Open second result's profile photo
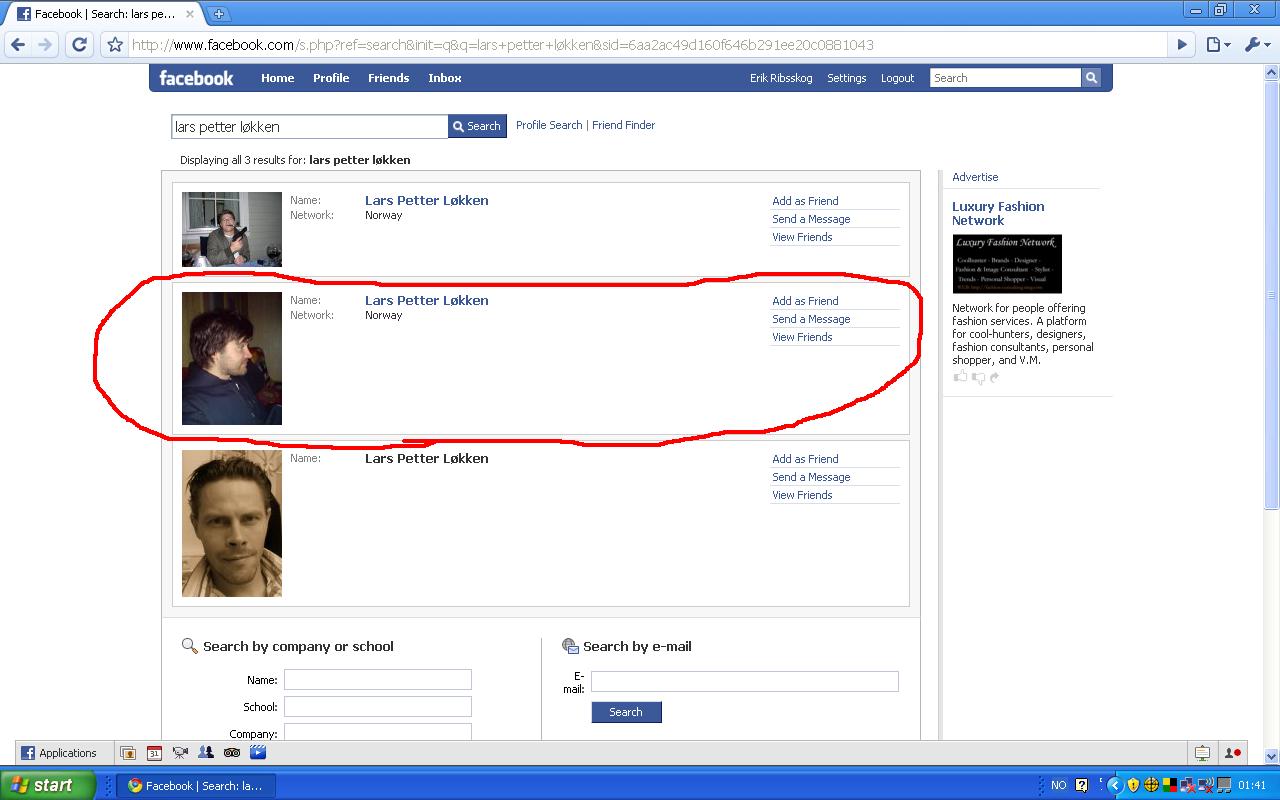 click(x=232, y=358)
